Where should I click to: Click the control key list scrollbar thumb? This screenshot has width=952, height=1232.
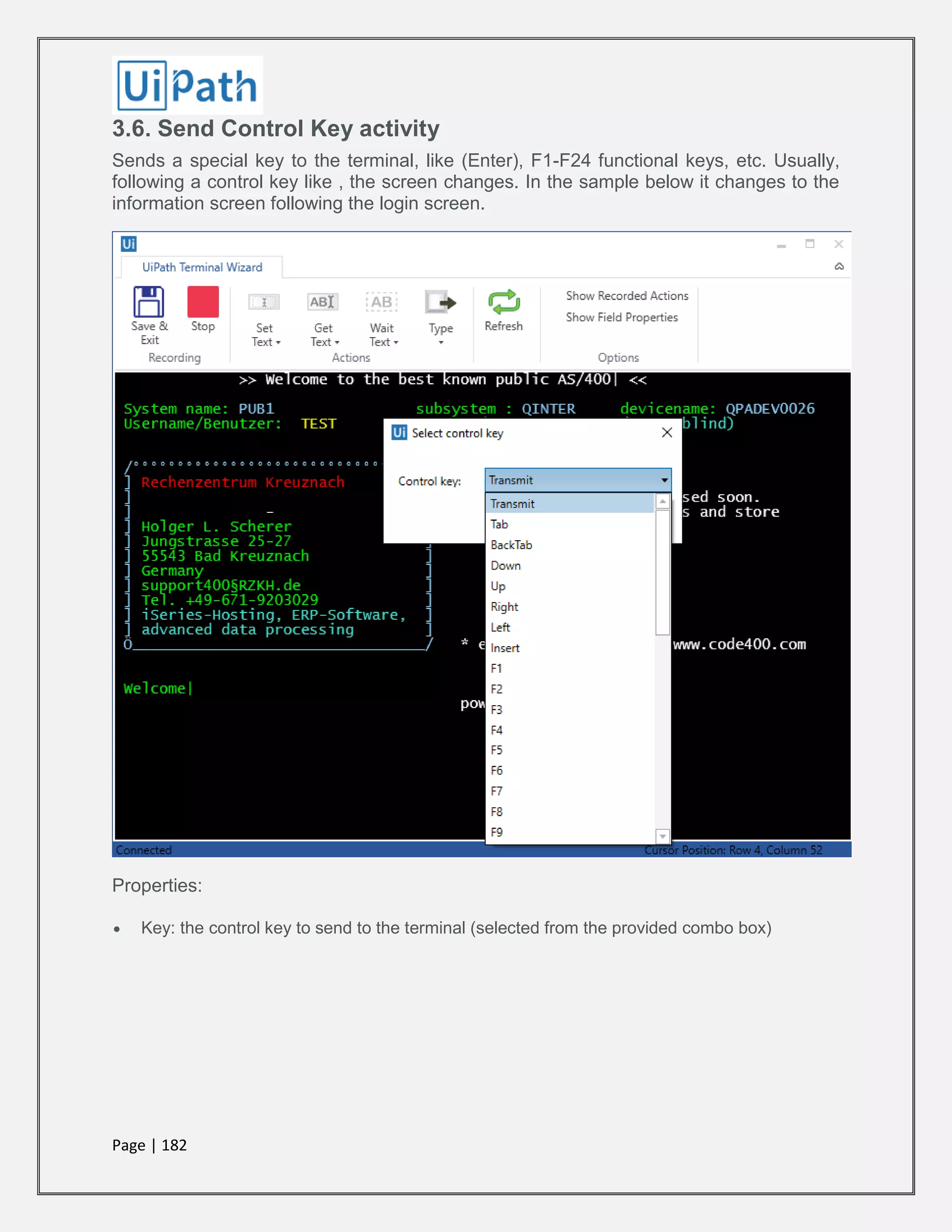(663, 573)
